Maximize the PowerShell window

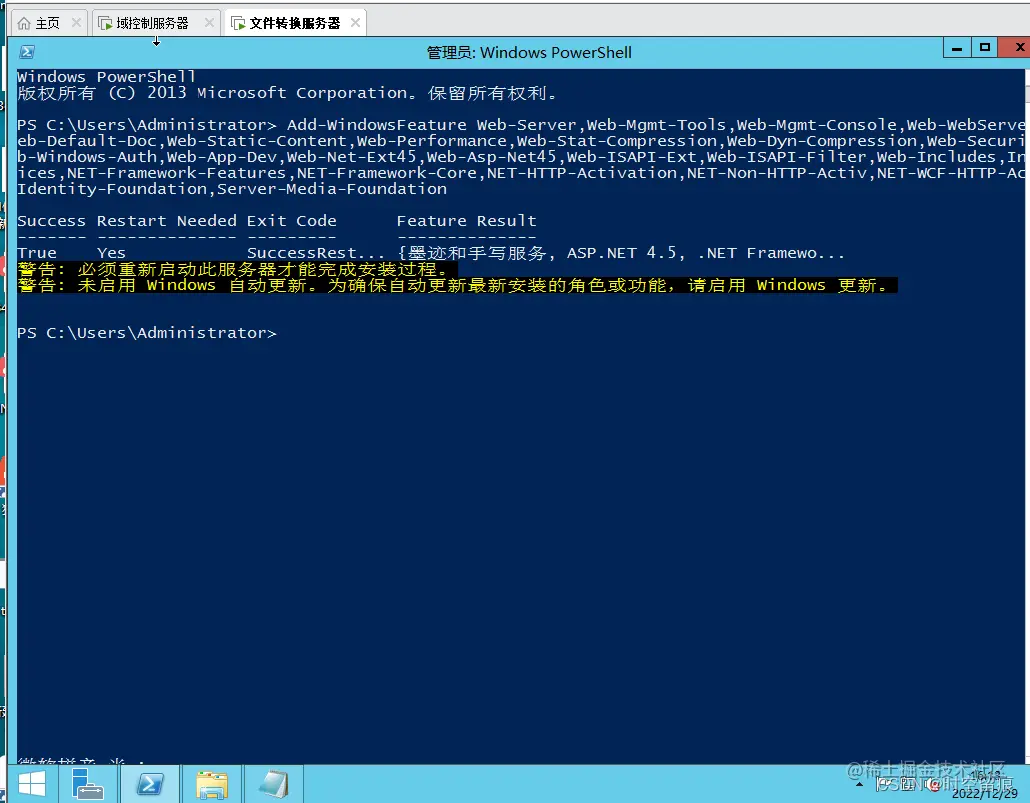pos(984,47)
